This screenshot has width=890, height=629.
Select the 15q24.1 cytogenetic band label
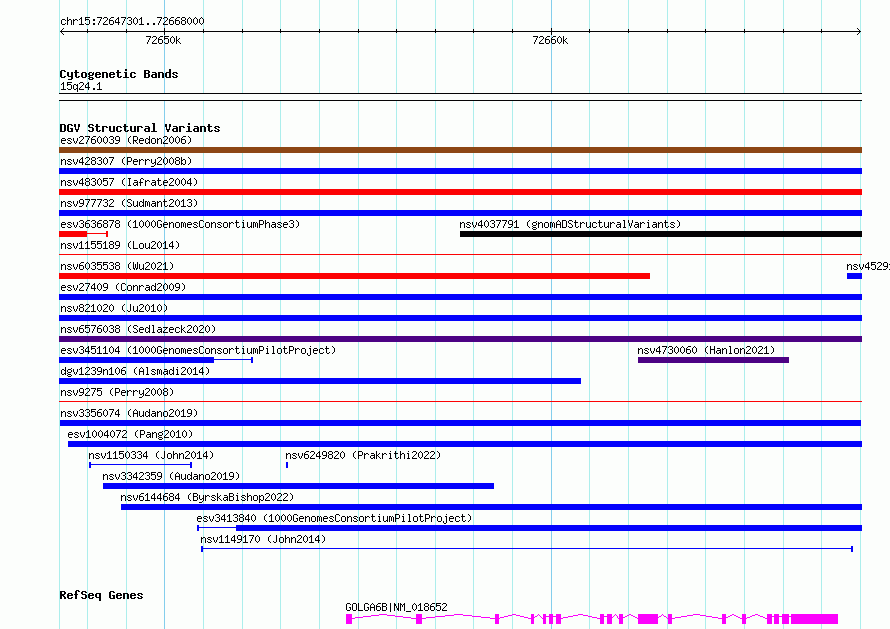(x=81, y=86)
